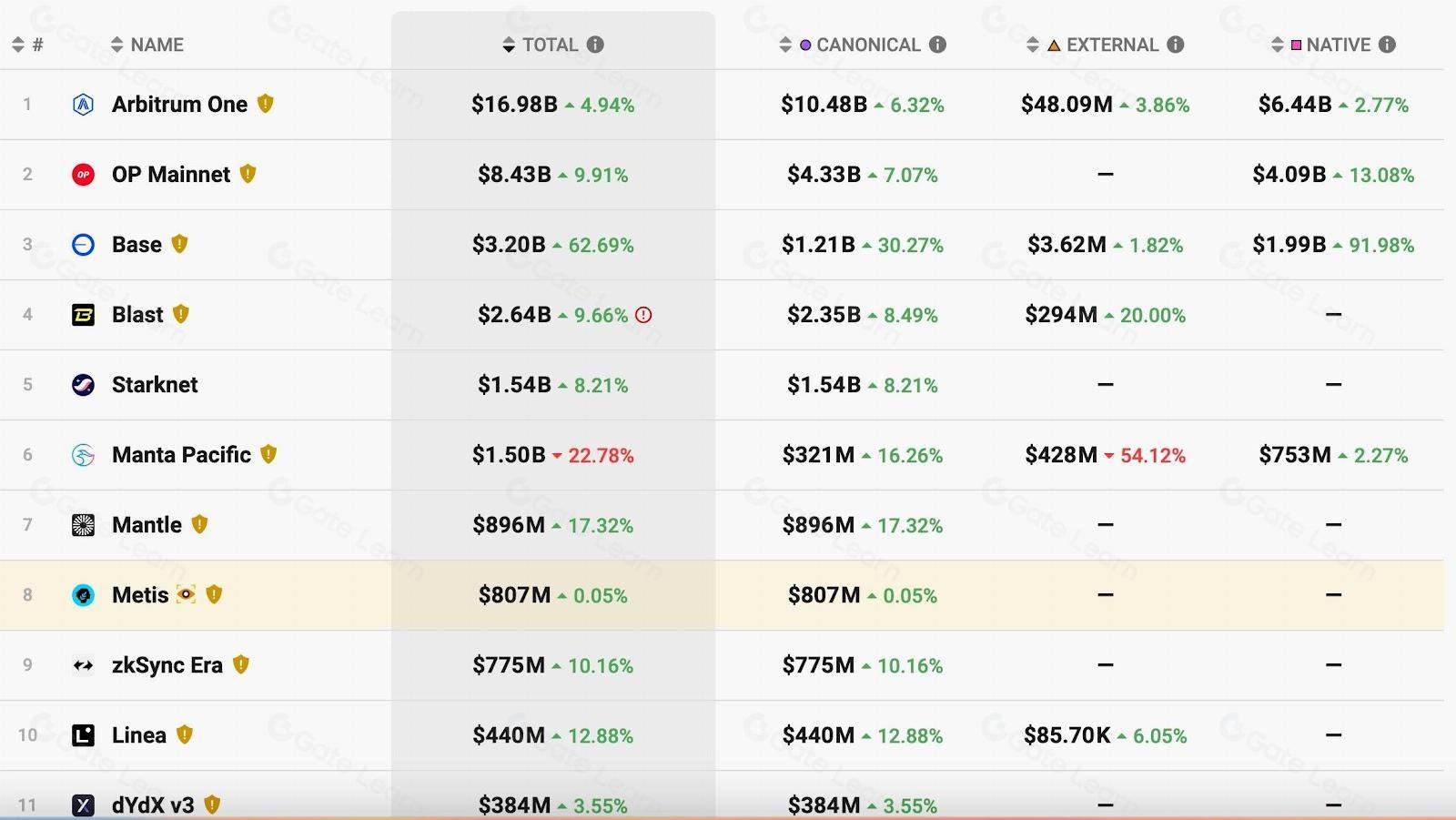Click the Arbitrum One logo icon
The height and width of the screenshot is (820, 1456).
coord(83,105)
